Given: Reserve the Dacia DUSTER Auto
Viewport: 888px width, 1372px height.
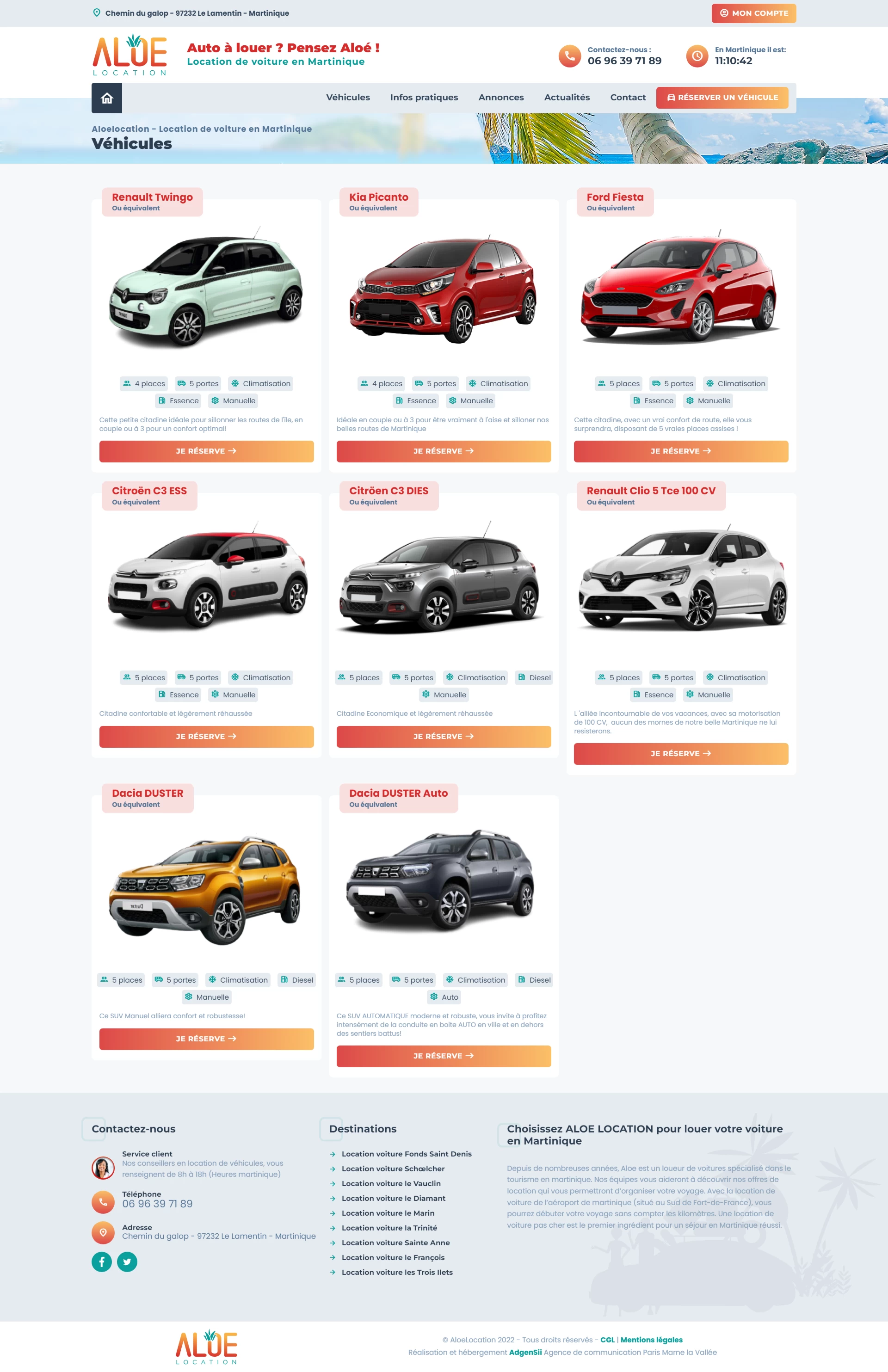Looking at the screenshot, I should point(444,1056).
